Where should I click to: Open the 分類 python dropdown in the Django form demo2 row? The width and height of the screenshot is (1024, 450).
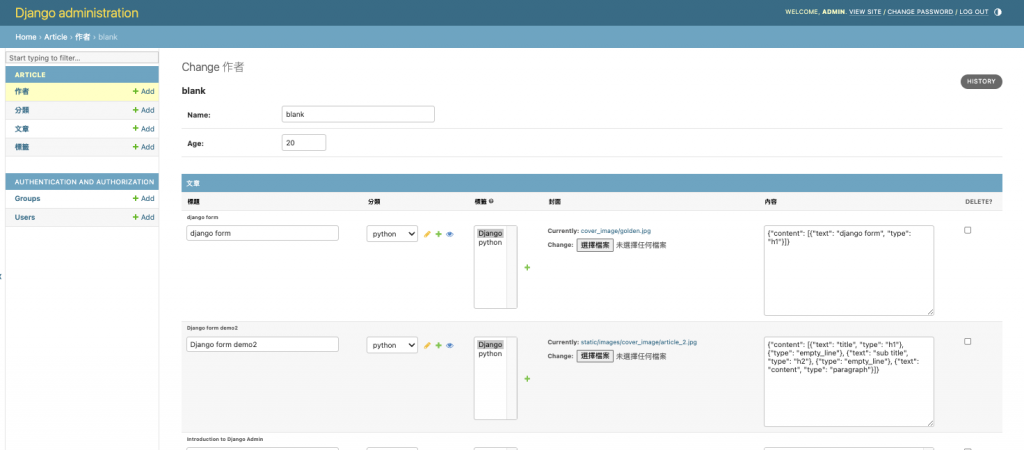pyautogui.click(x=392, y=345)
